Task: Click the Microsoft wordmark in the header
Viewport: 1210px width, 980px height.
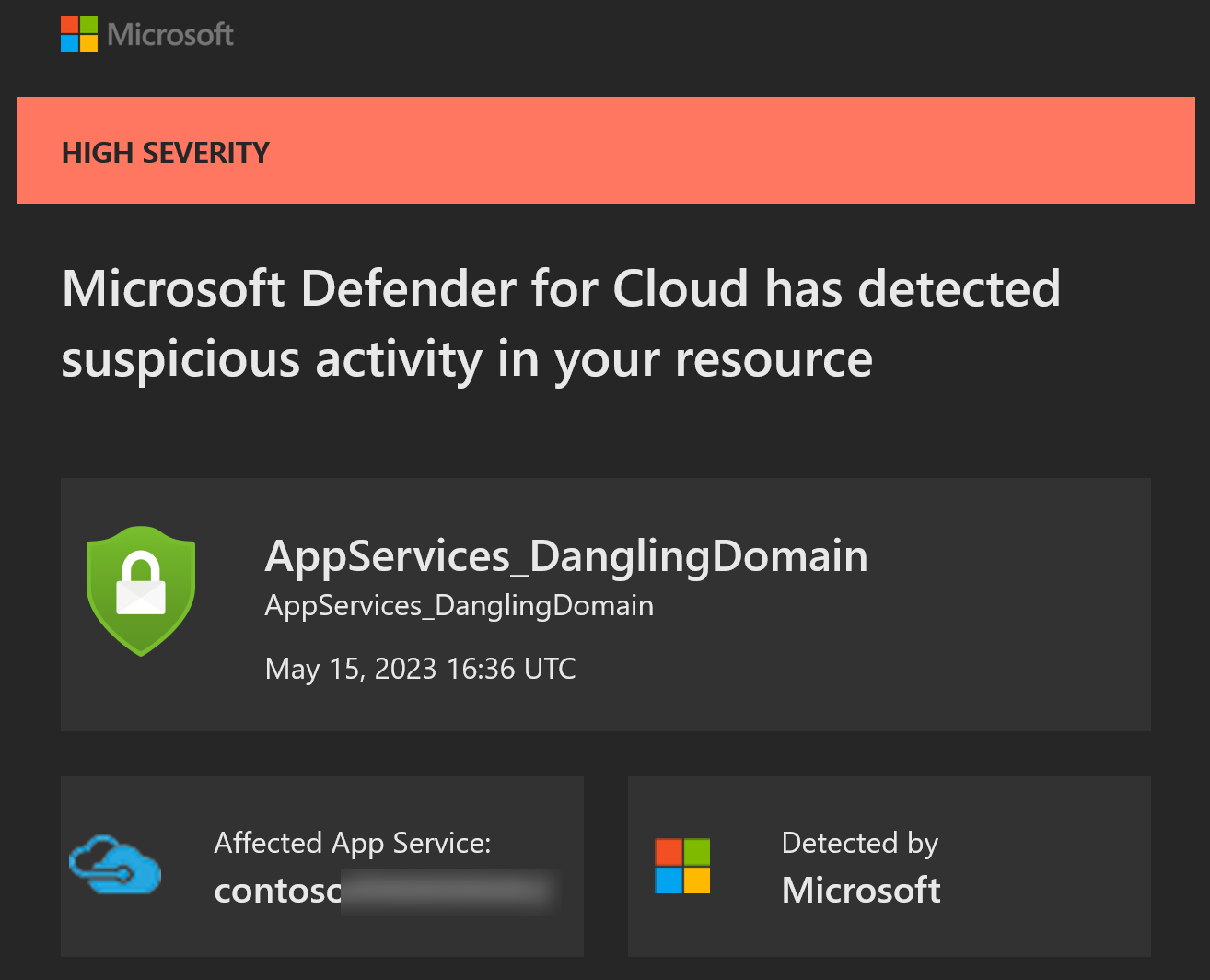Action: (170, 35)
